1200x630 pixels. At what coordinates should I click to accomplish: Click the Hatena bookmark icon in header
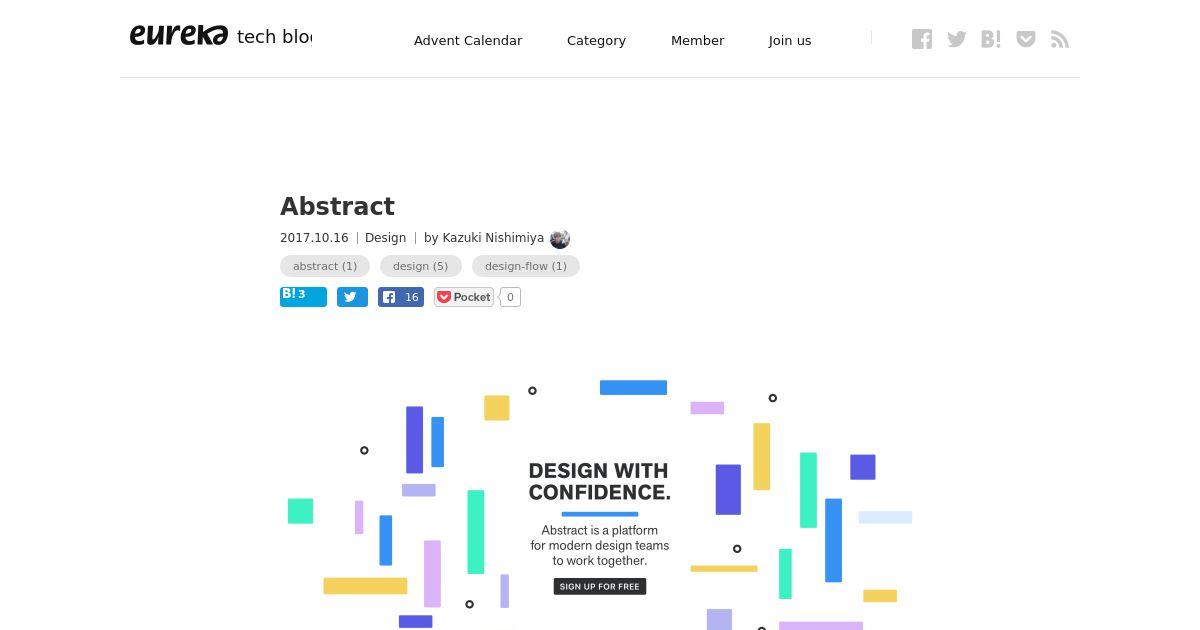[991, 39]
